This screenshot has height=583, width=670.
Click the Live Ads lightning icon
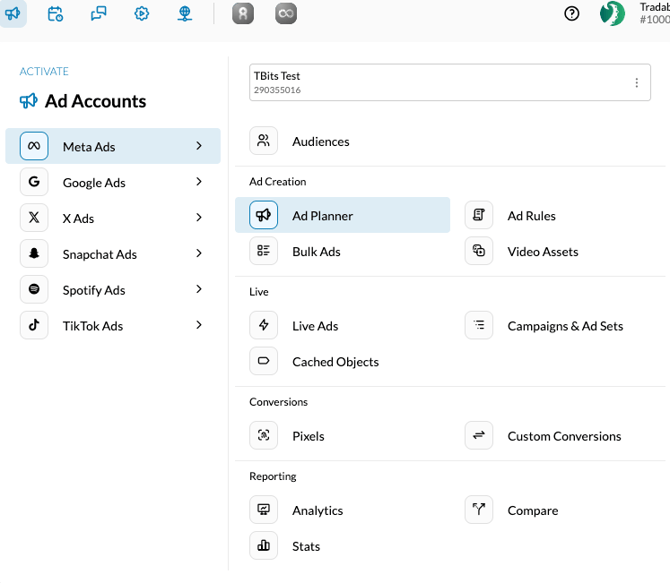point(264,326)
